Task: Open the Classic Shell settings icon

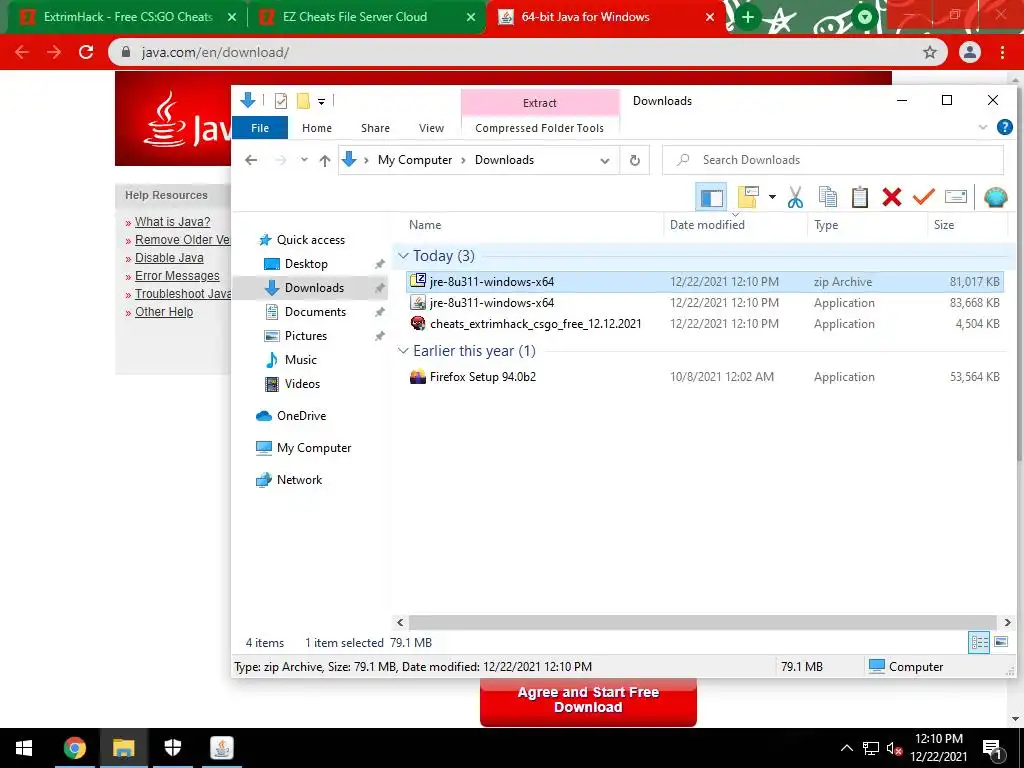Action: click(995, 197)
